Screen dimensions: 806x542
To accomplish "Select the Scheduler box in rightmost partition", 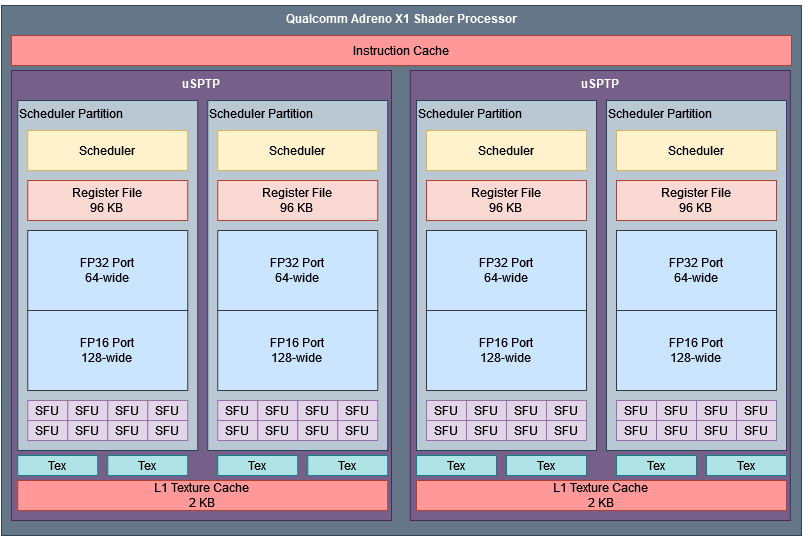I will [x=696, y=151].
